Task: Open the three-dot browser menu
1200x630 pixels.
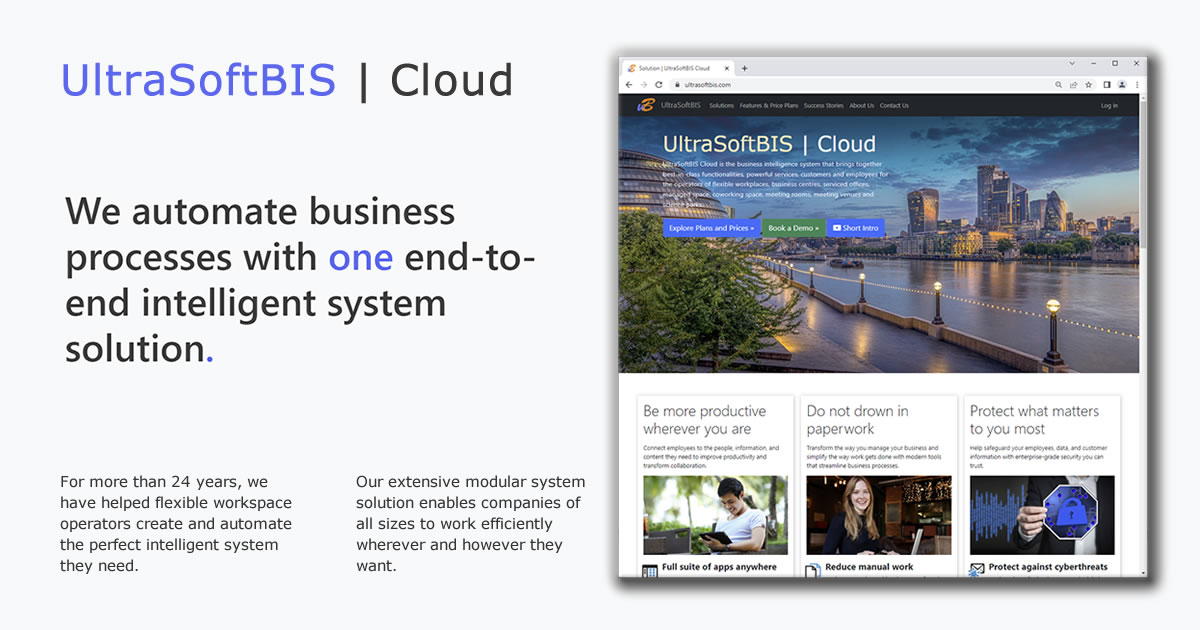Action: (1136, 84)
